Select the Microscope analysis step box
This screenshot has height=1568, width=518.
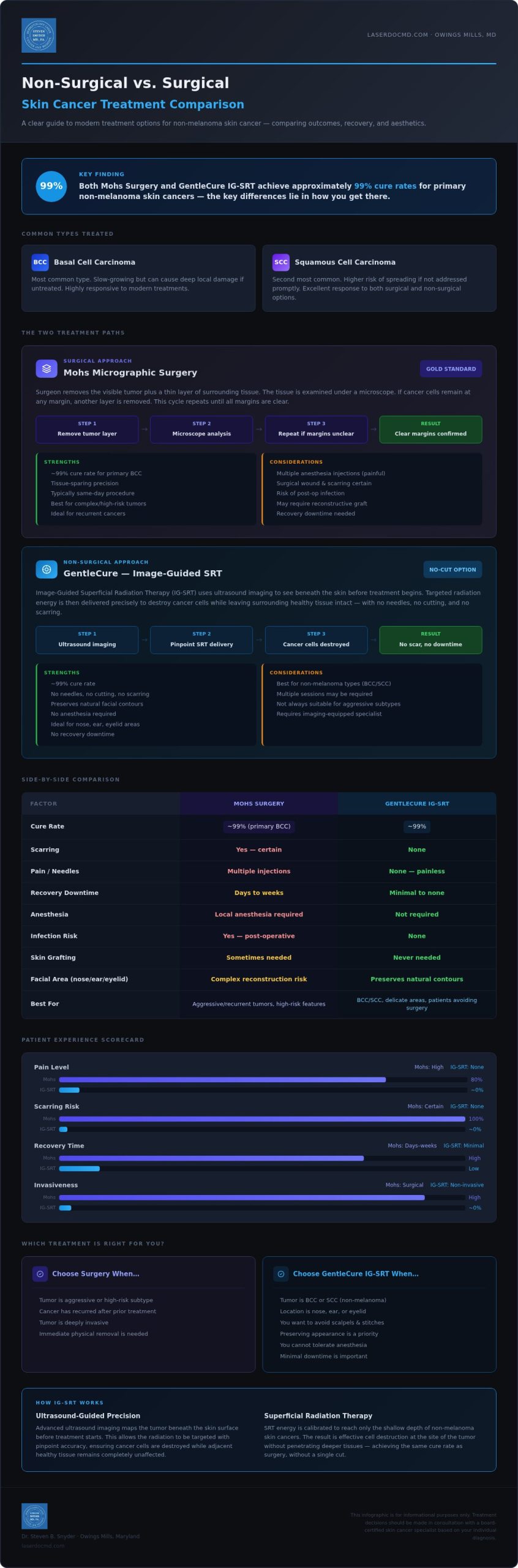[x=201, y=429]
